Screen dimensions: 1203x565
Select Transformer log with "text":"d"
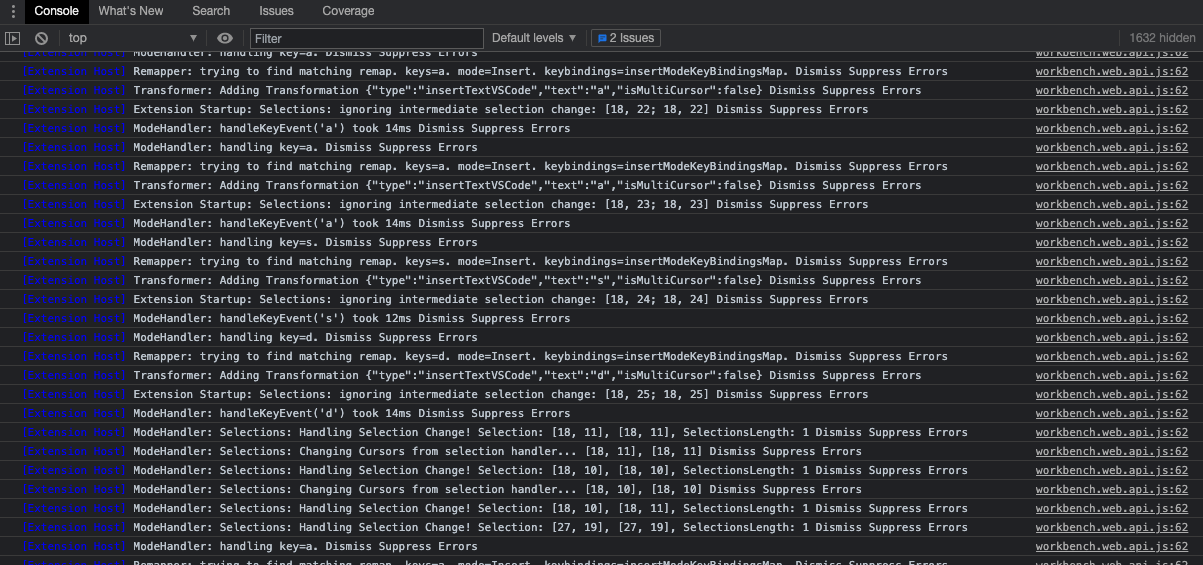[527, 375]
